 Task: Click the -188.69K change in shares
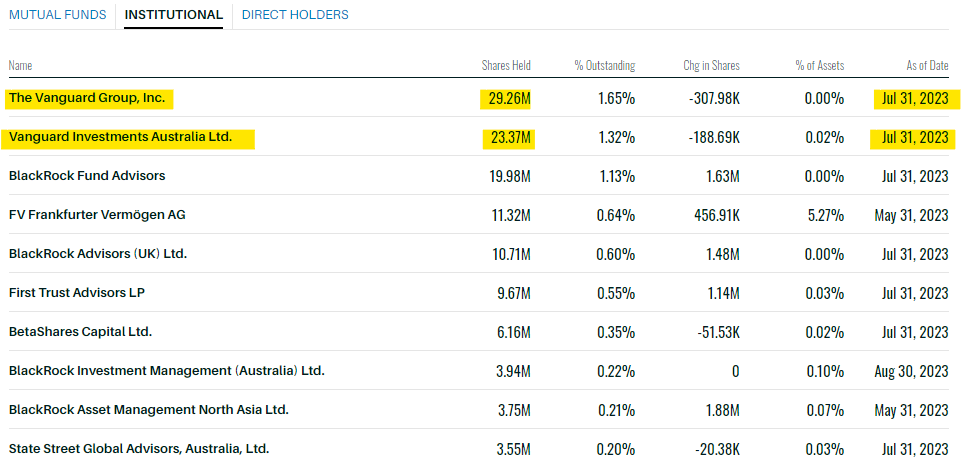tap(714, 138)
